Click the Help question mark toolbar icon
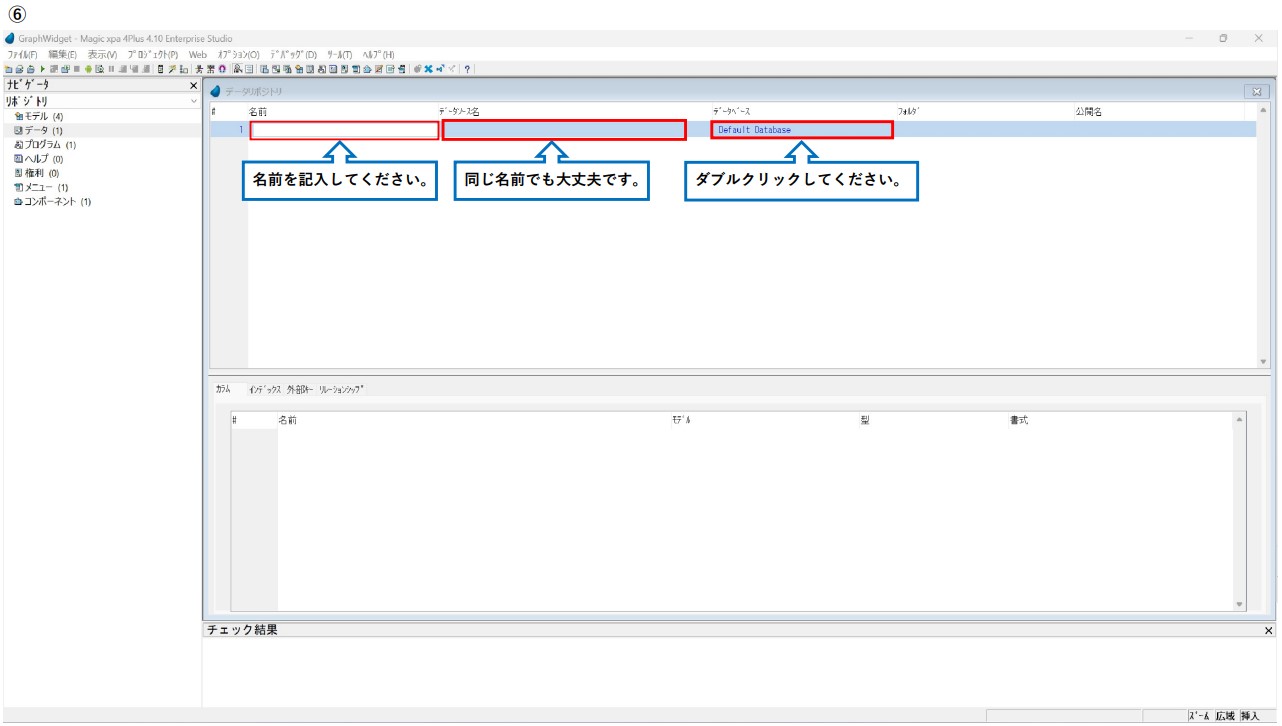1282x726 pixels. tap(467, 69)
